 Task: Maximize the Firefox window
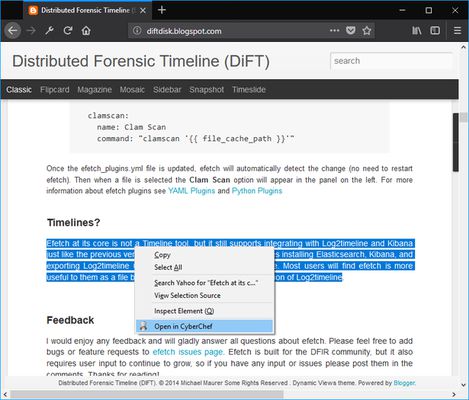pyautogui.click(x=429, y=10)
